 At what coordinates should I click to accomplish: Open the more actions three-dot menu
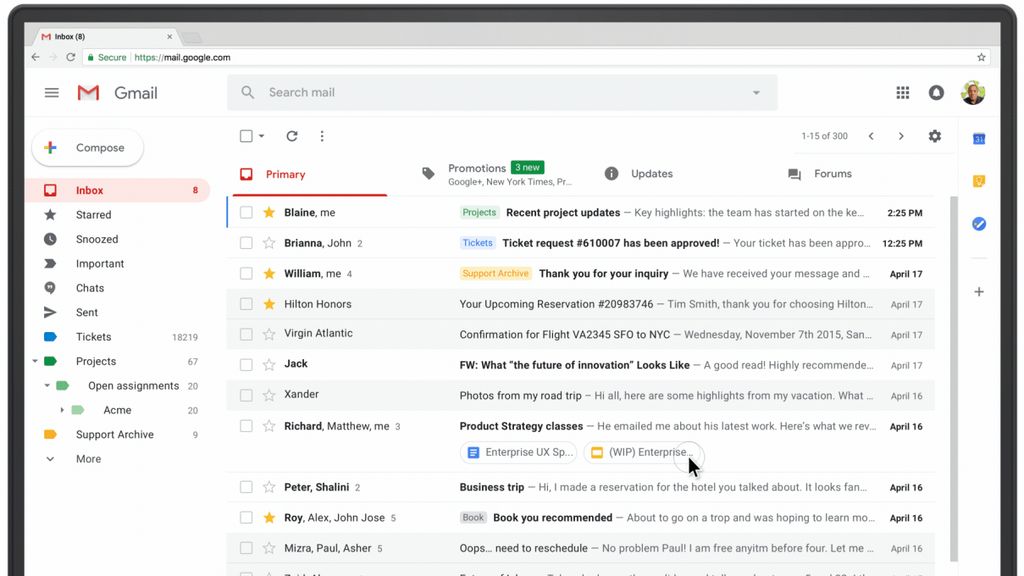click(321, 136)
